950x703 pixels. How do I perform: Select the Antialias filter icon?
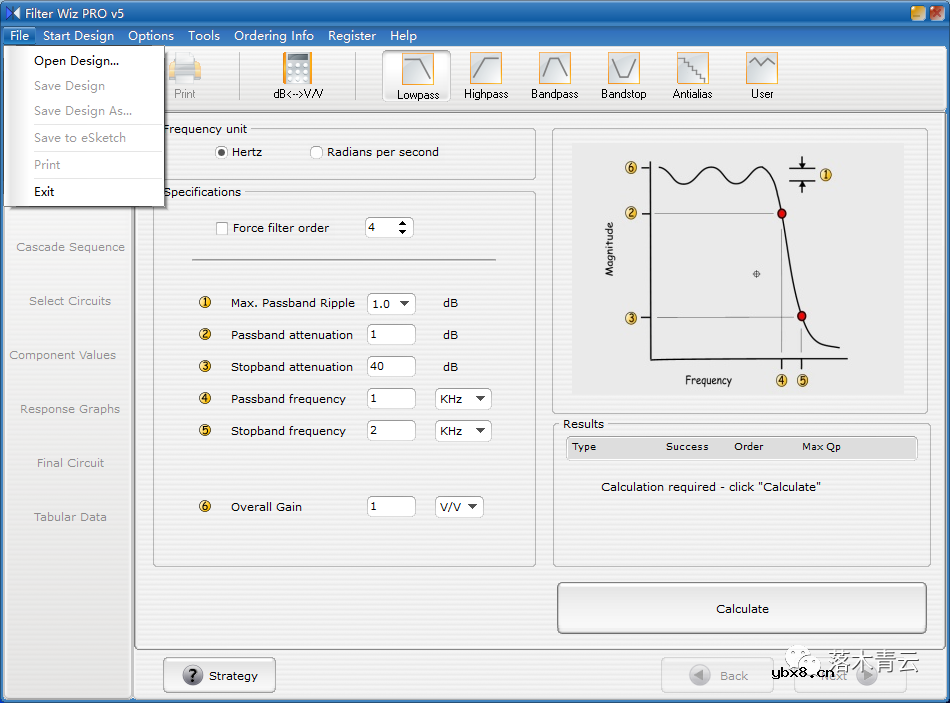(x=692, y=75)
